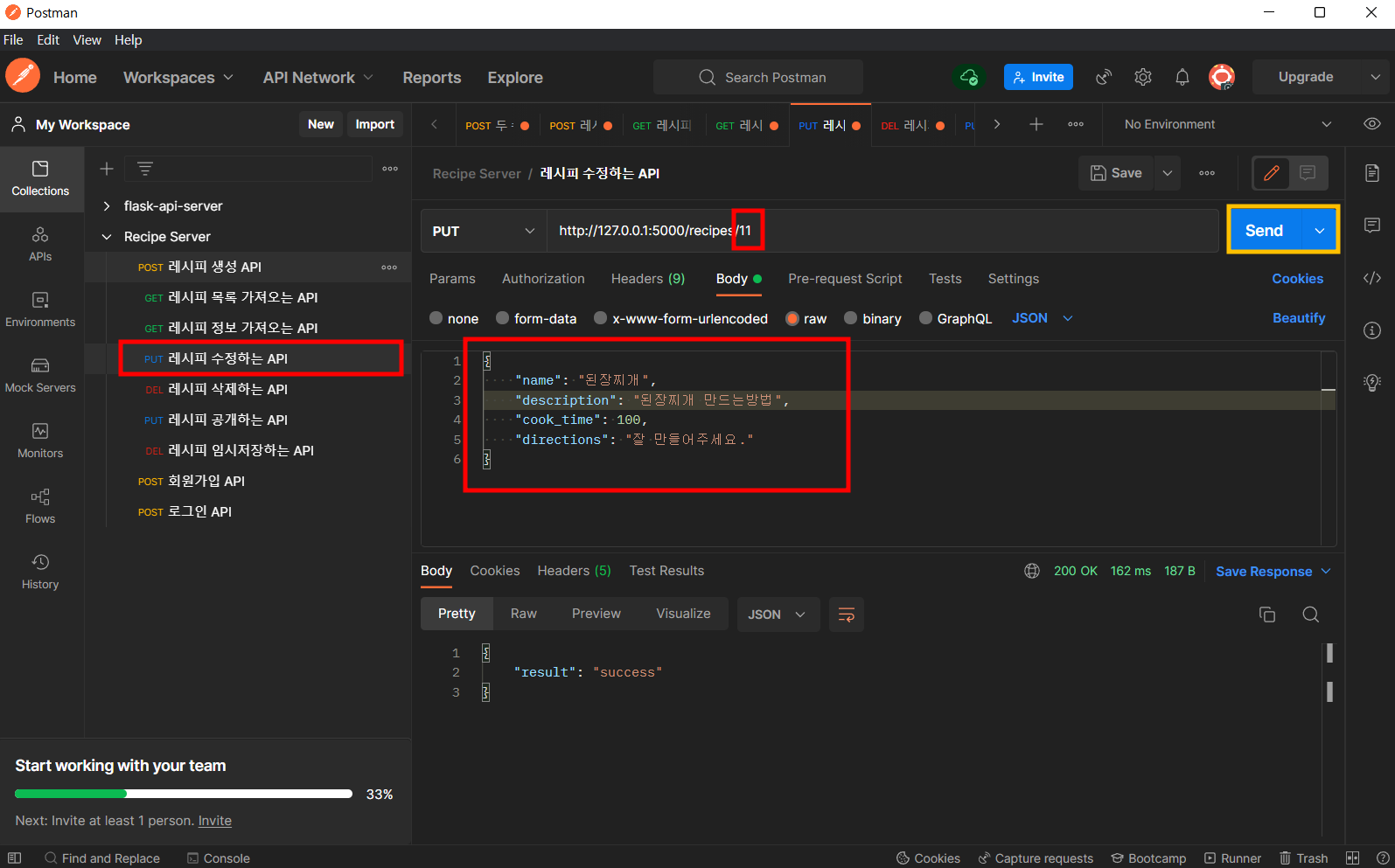
Task: Open the Workspaces menu
Action: [178, 77]
